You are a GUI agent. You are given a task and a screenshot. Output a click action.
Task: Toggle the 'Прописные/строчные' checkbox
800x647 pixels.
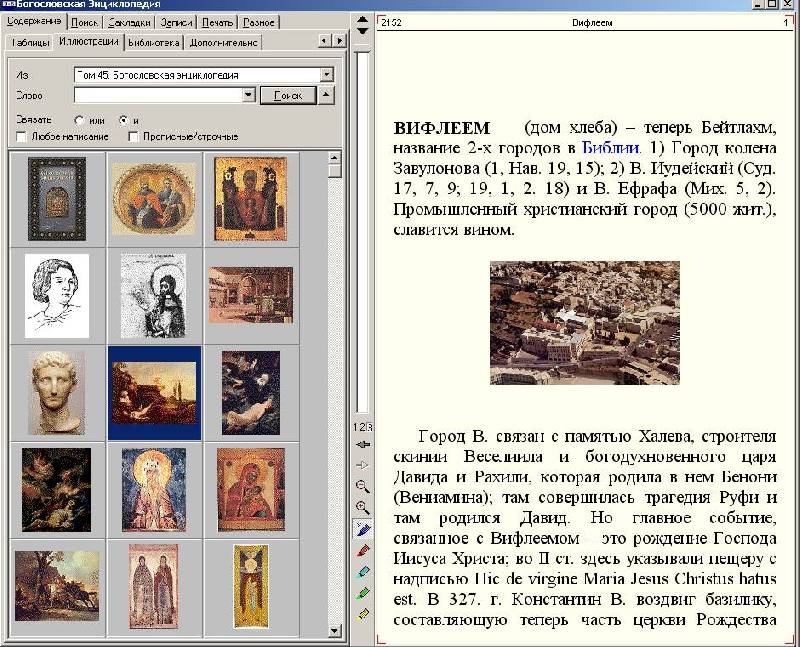[133, 135]
